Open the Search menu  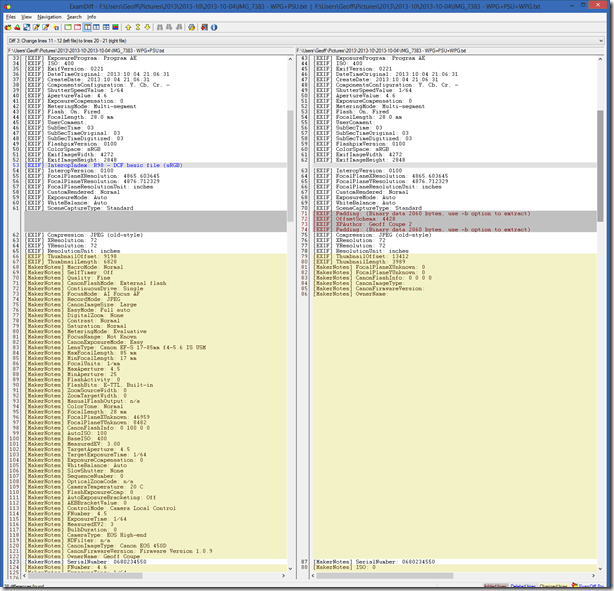point(75,17)
